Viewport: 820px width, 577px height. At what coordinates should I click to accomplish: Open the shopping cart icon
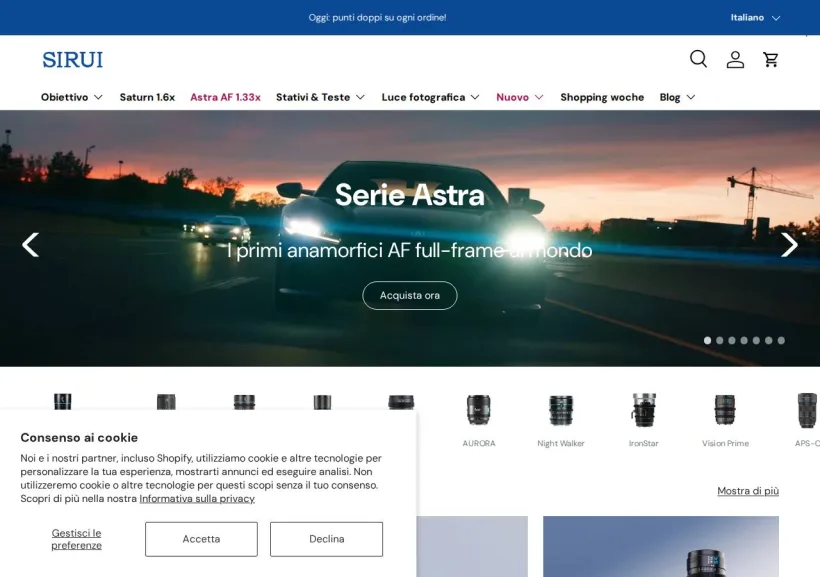[771, 59]
